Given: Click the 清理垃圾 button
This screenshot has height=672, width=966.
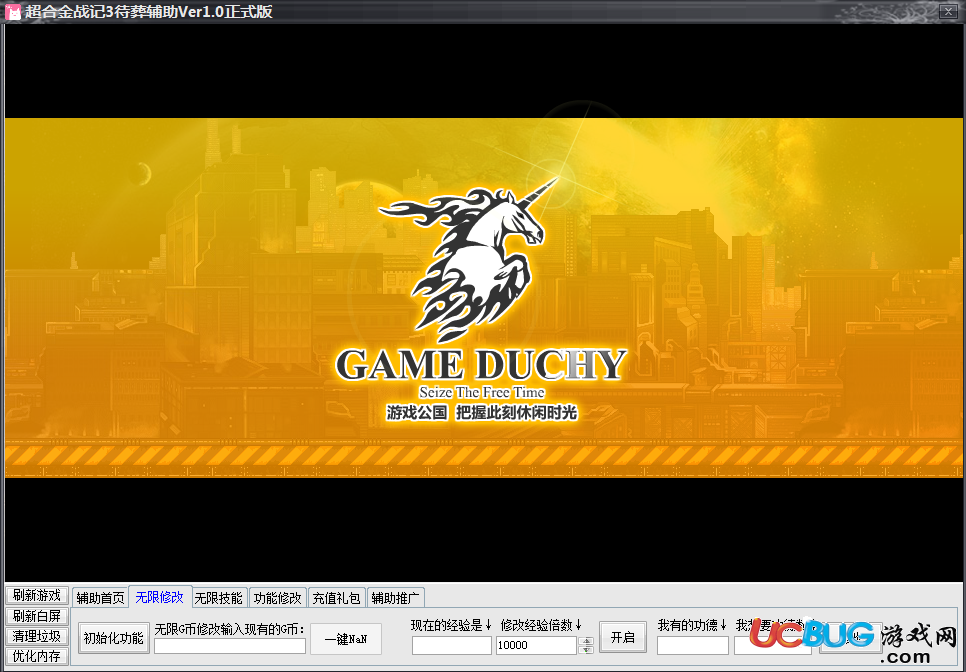Looking at the screenshot, I should click(x=37, y=636).
